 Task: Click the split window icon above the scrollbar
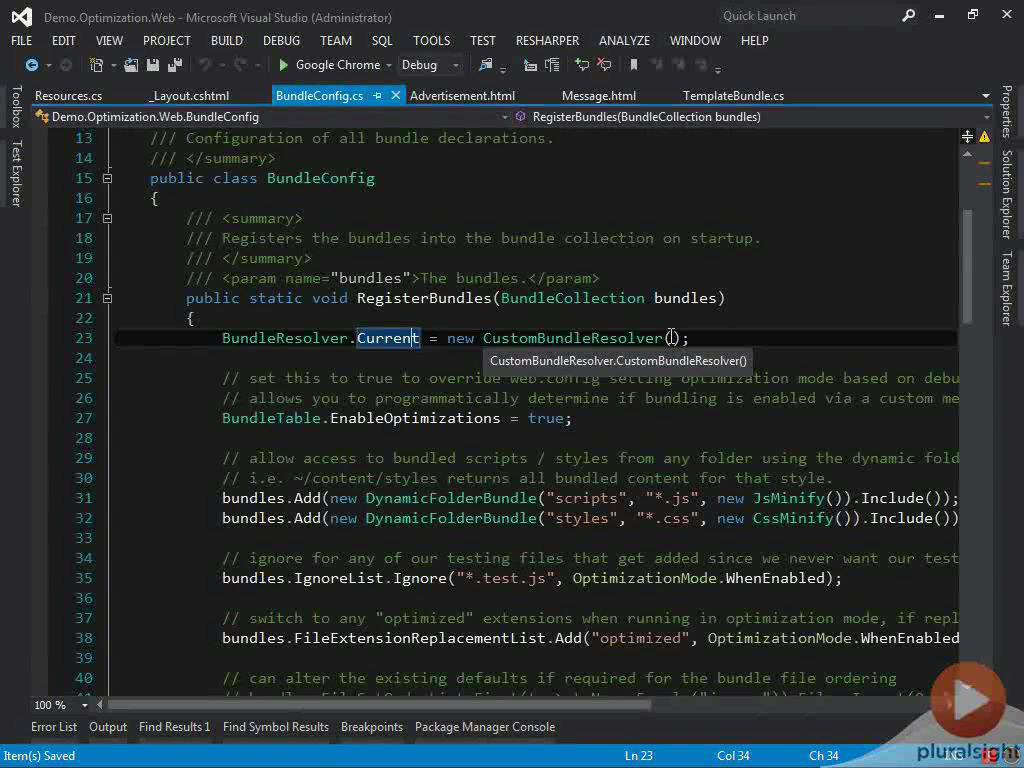969,136
